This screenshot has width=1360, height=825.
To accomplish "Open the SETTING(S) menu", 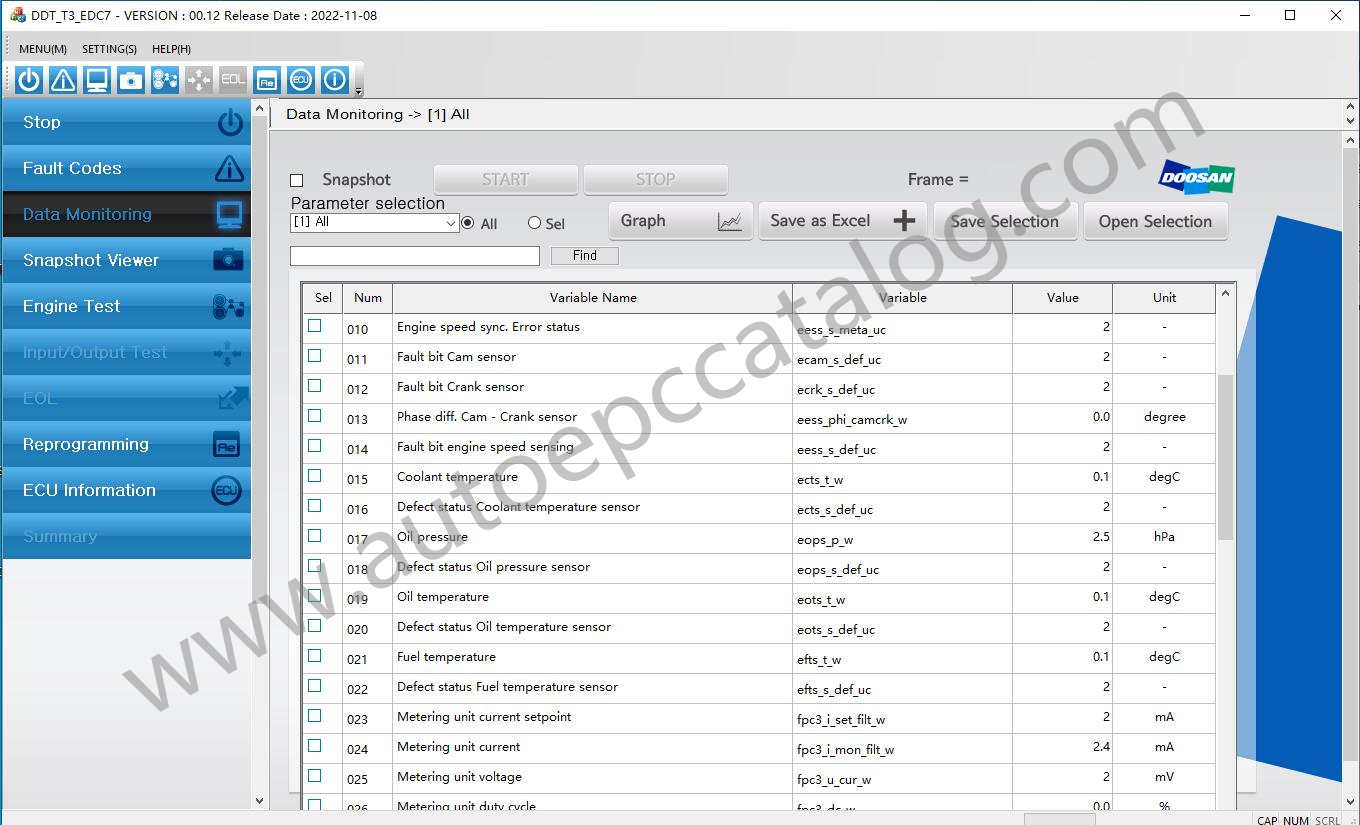I will pos(109,49).
